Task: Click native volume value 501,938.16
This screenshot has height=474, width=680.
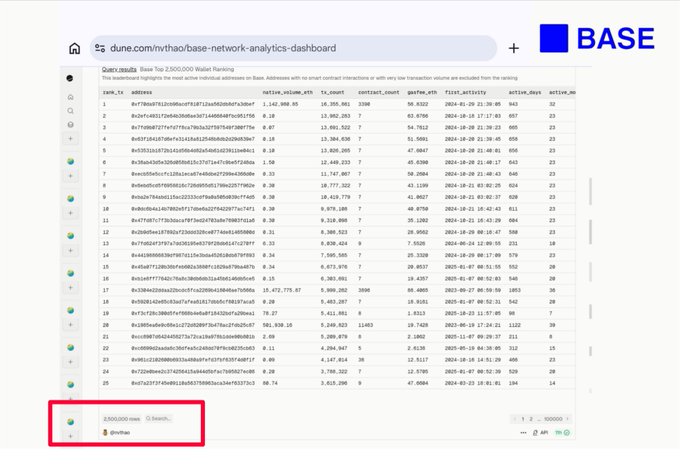Action: coord(277,325)
